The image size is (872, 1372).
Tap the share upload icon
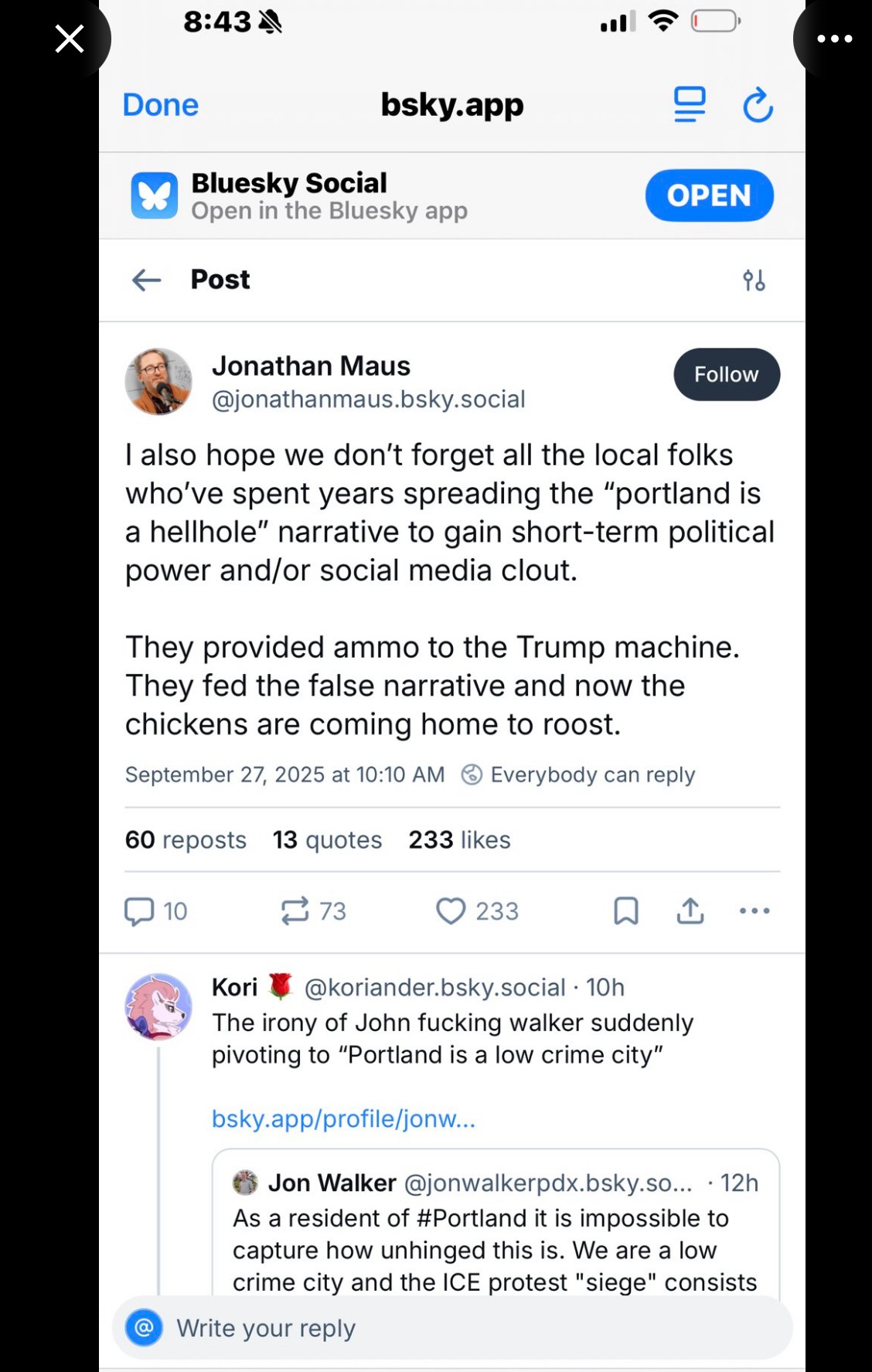(x=690, y=911)
